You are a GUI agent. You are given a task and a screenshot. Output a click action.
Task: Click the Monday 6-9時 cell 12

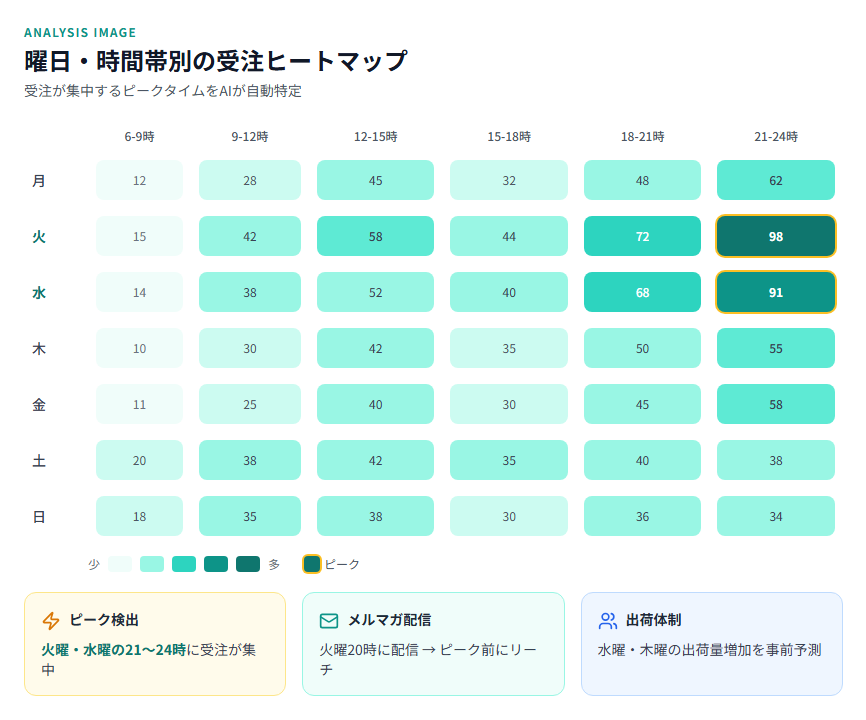[x=139, y=180]
